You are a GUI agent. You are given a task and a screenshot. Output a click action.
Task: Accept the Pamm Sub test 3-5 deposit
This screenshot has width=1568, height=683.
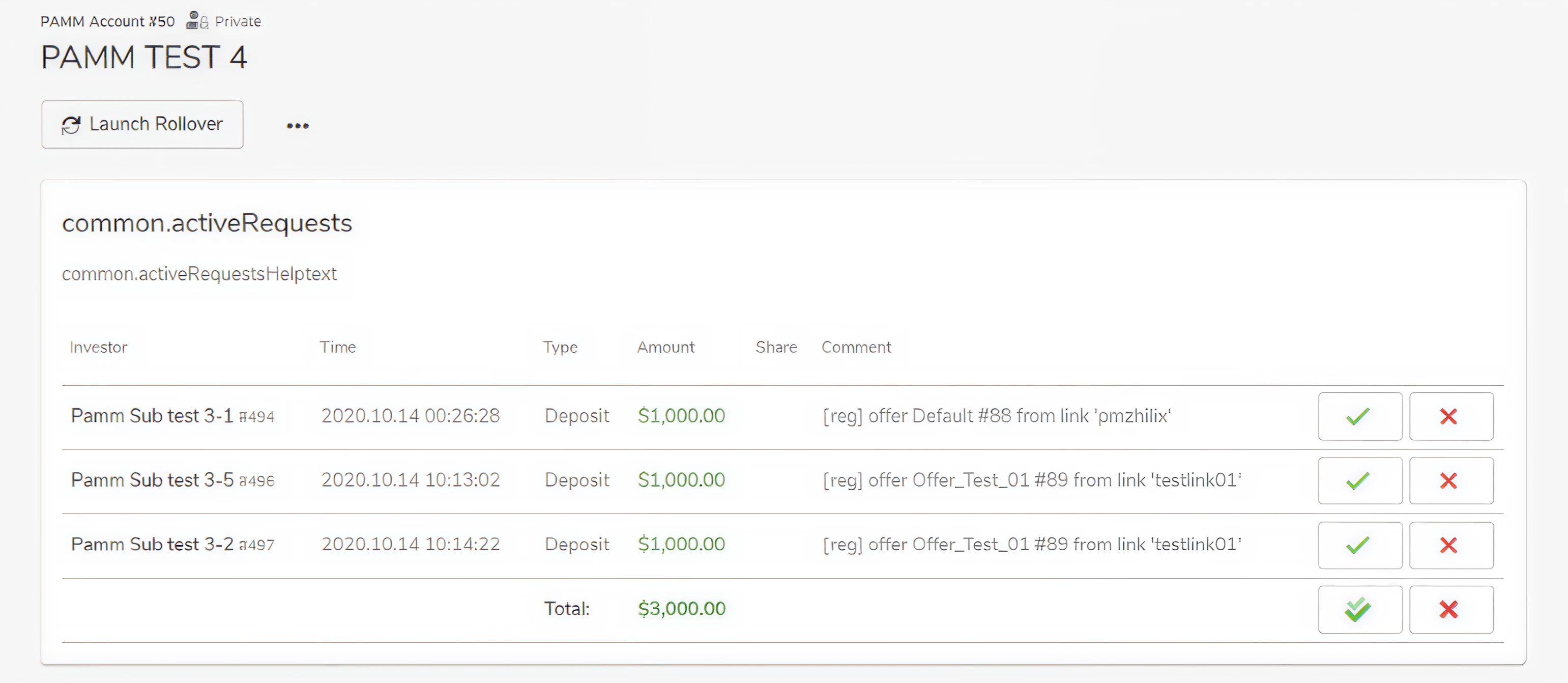point(1359,481)
